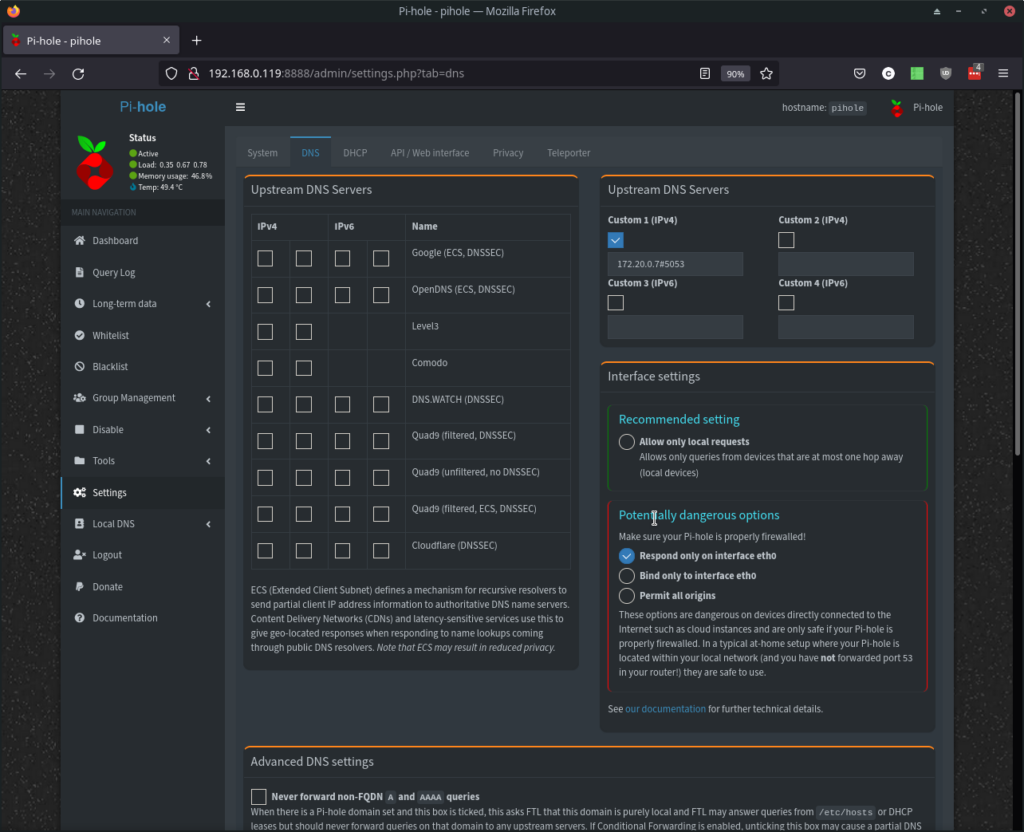Screen dimensions: 1024x832
Task: Click the uBlock Origin shield extension icon
Action: pos(946,74)
